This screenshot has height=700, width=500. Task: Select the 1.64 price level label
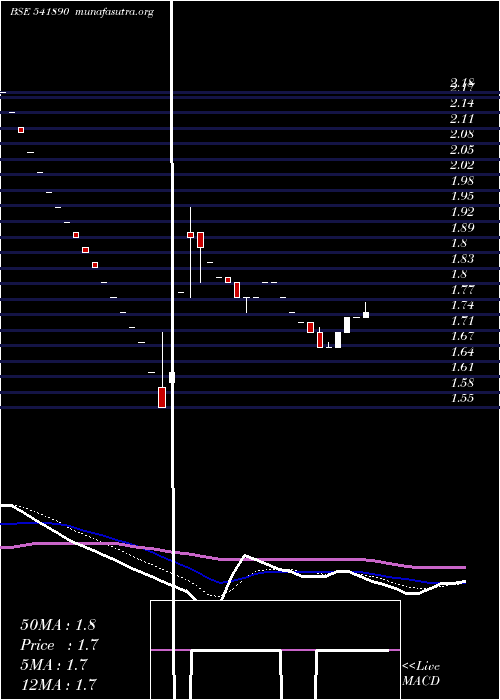pos(462,351)
